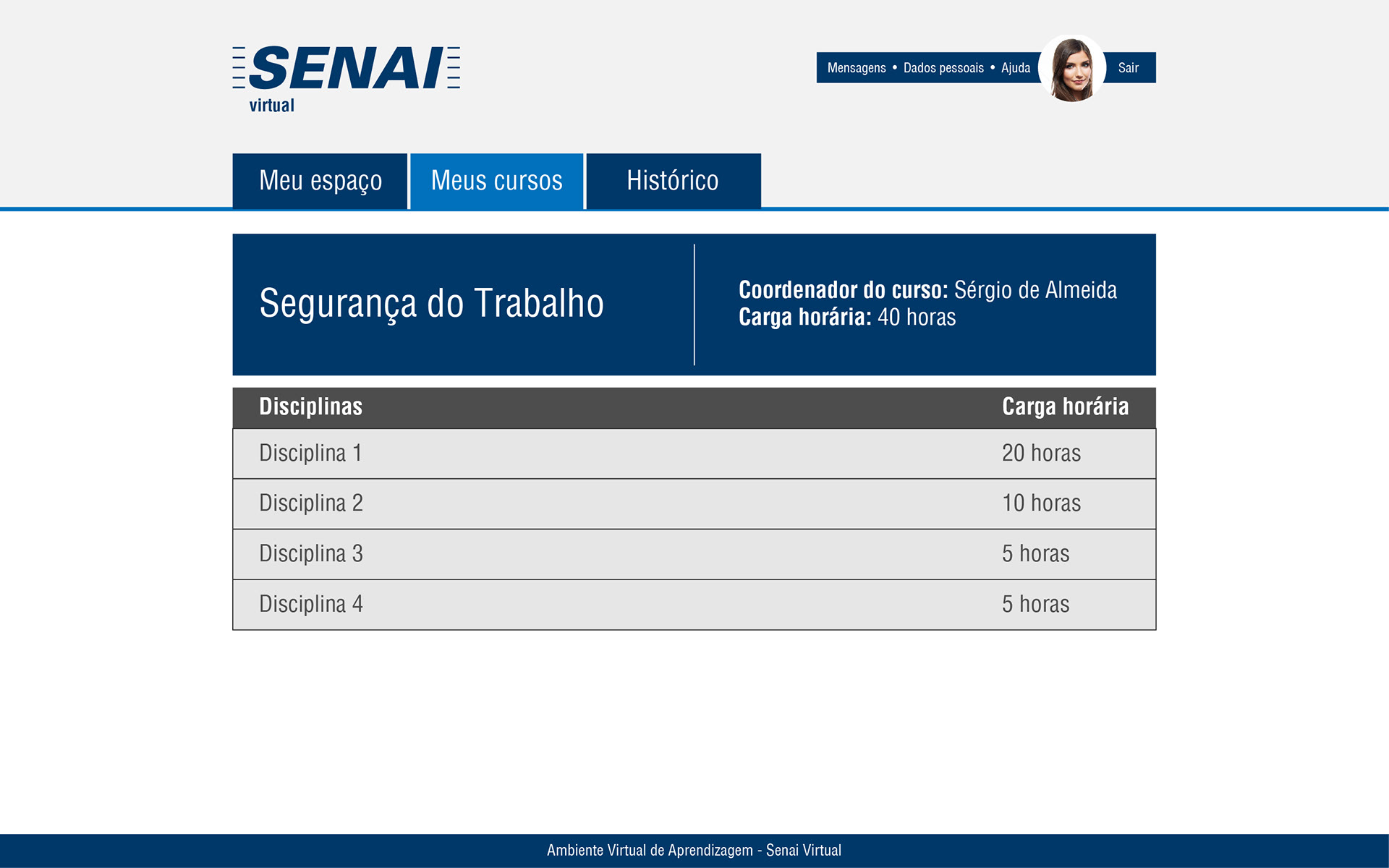Image resolution: width=1389 pixels, height=868 pixels.
Task: Click coordinator name Sérgio de Almeida
Action: (1035, 290)
